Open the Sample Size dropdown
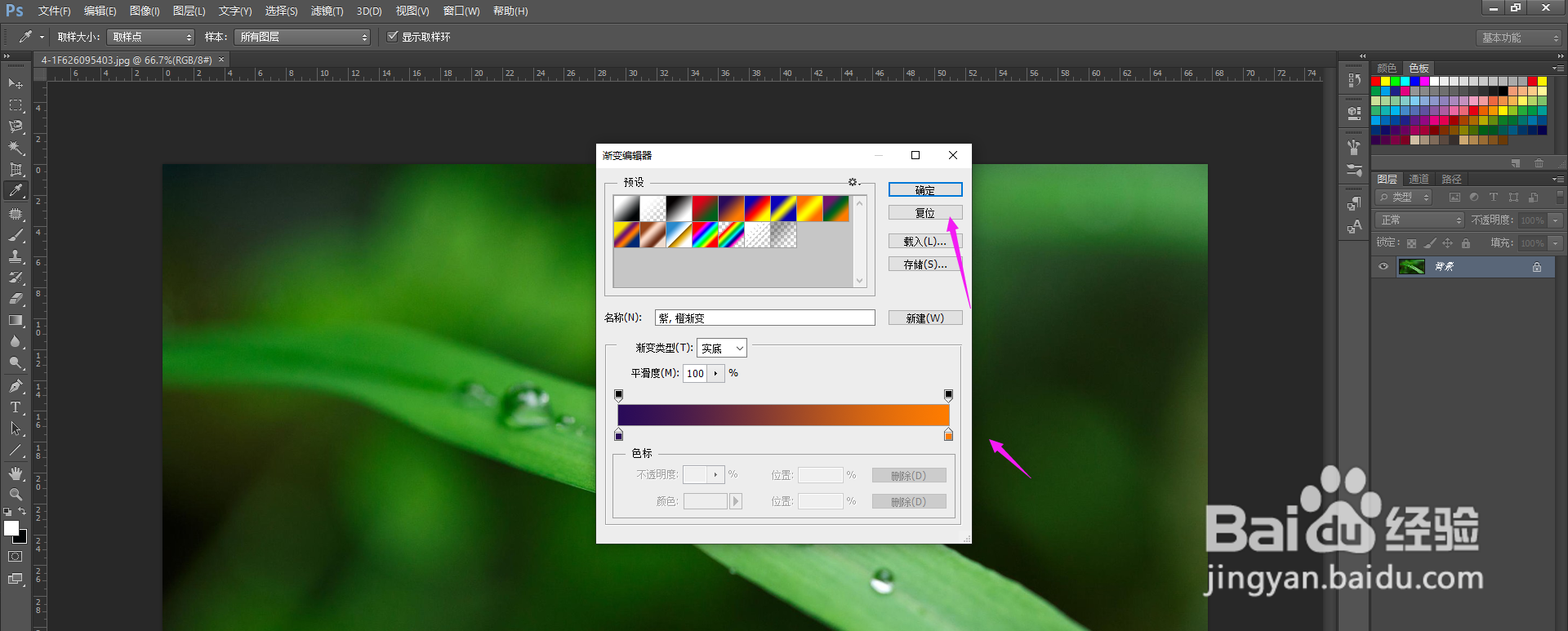 [151, 37]
